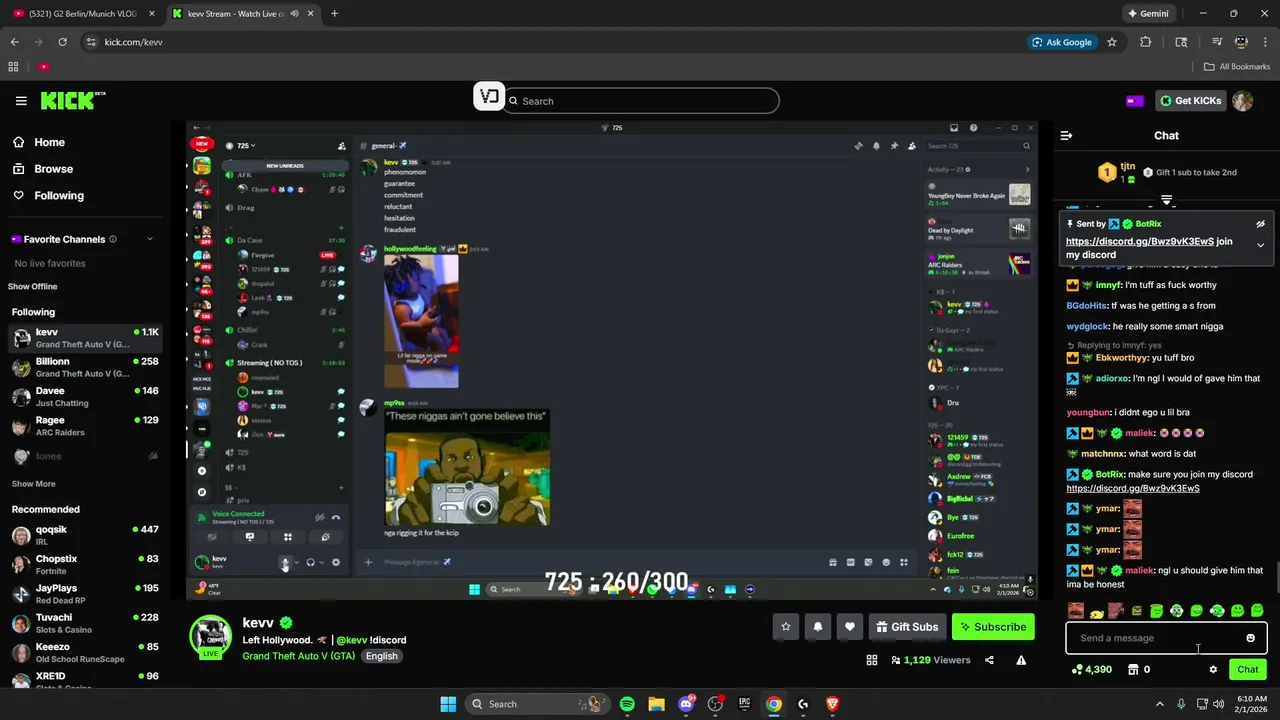Open the Browse sidebar item
The image size is (1280, 720).
click(53, 169)
